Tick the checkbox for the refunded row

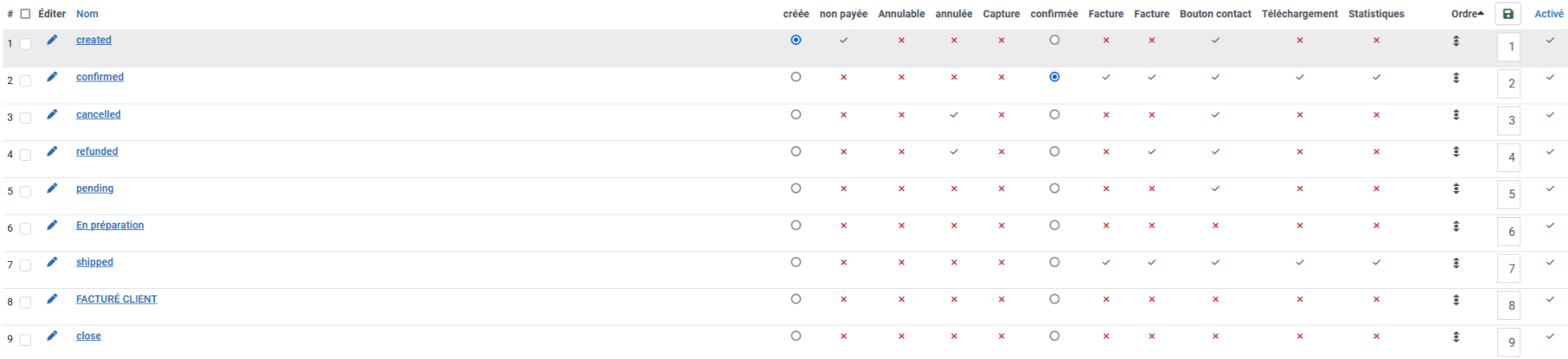[x=25, y=155]
